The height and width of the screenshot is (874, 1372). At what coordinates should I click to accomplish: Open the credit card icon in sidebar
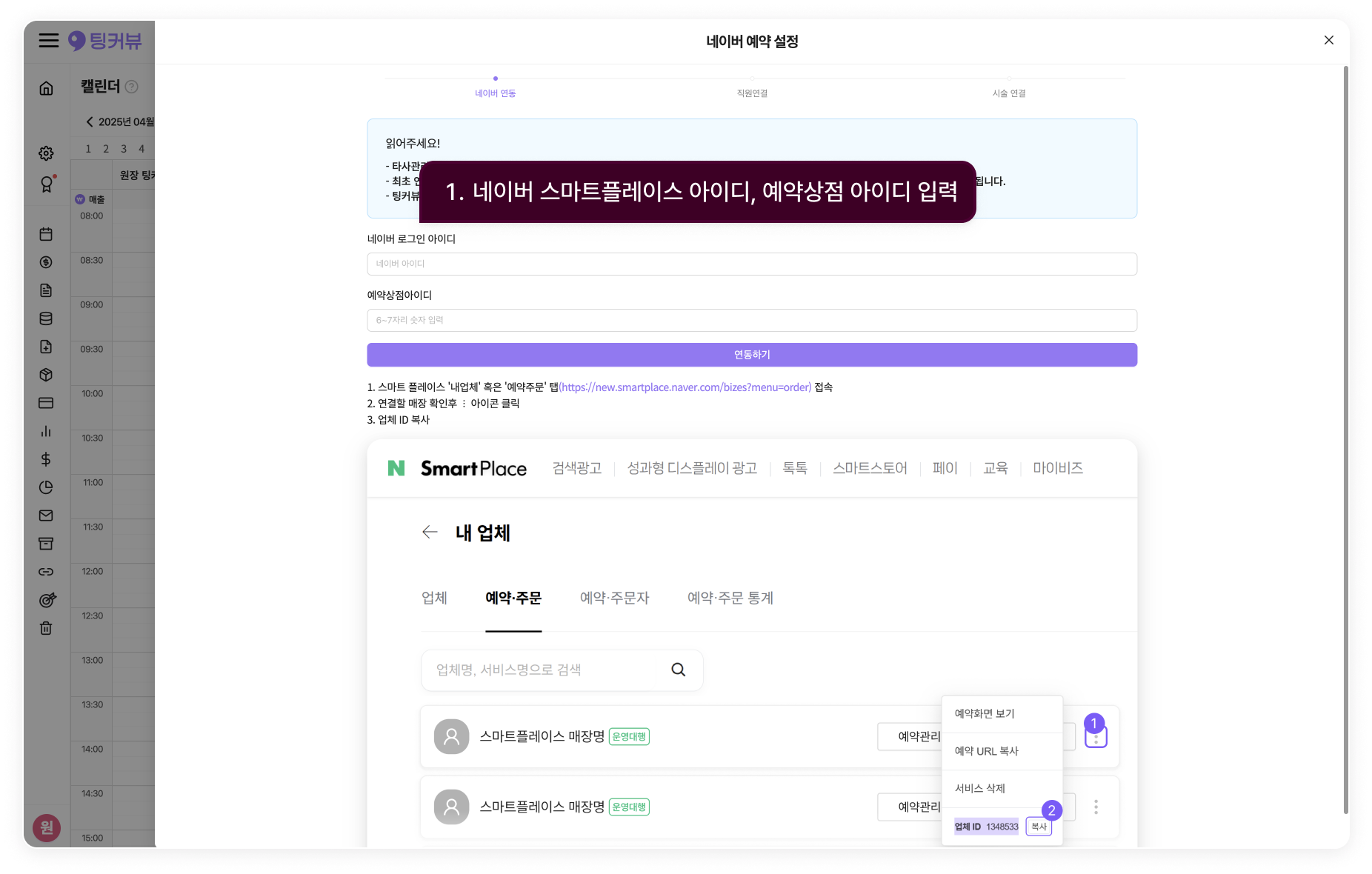pos(46,403)
